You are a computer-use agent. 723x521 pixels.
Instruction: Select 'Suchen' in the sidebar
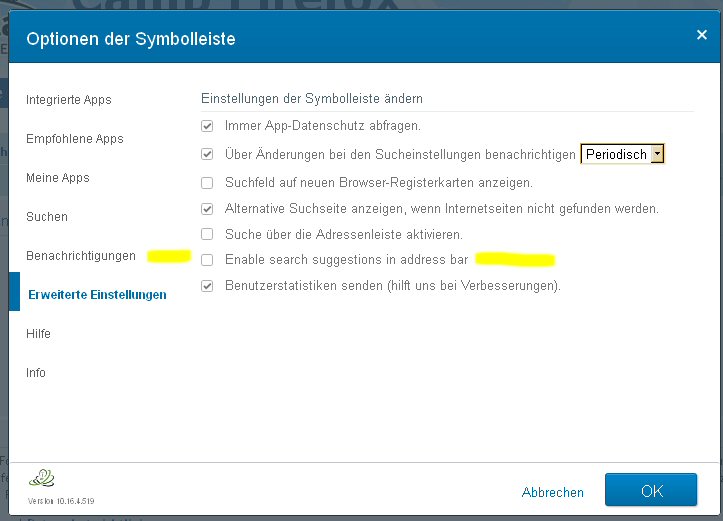(x=47, y=217)
